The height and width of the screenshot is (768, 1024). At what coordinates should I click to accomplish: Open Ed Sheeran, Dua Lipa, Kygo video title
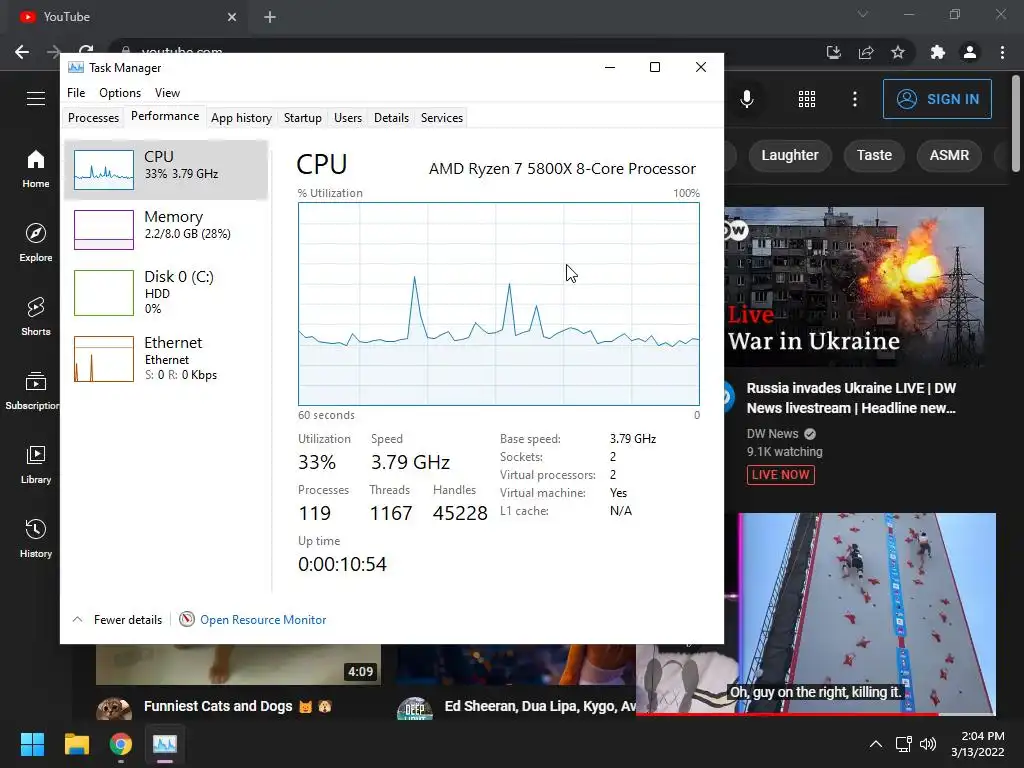[540, 706]
